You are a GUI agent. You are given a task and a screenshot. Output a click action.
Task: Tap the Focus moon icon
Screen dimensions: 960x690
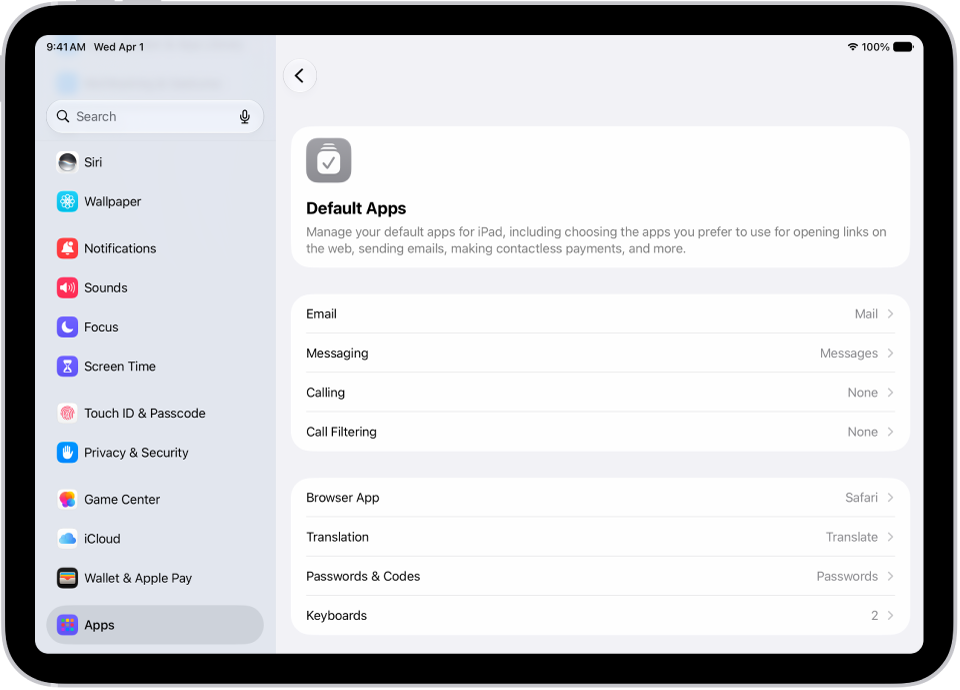(67, 327)
